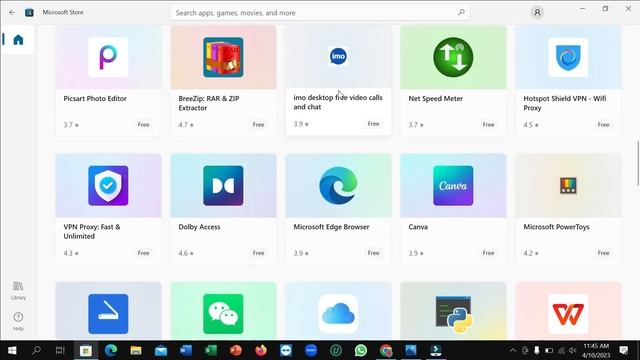Click the Dolby Access title text
Screen dimensions: 640x360
click(199, 227)
